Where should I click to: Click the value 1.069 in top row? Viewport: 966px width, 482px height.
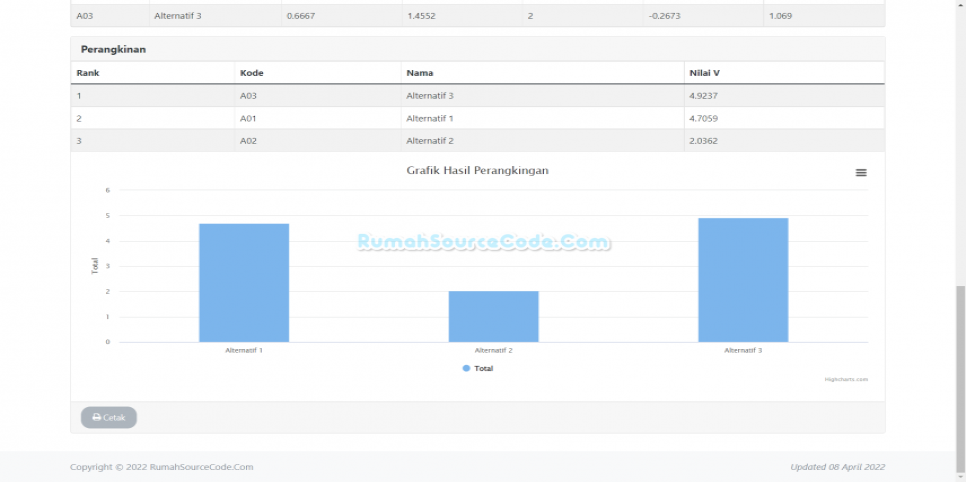[781, 16]
